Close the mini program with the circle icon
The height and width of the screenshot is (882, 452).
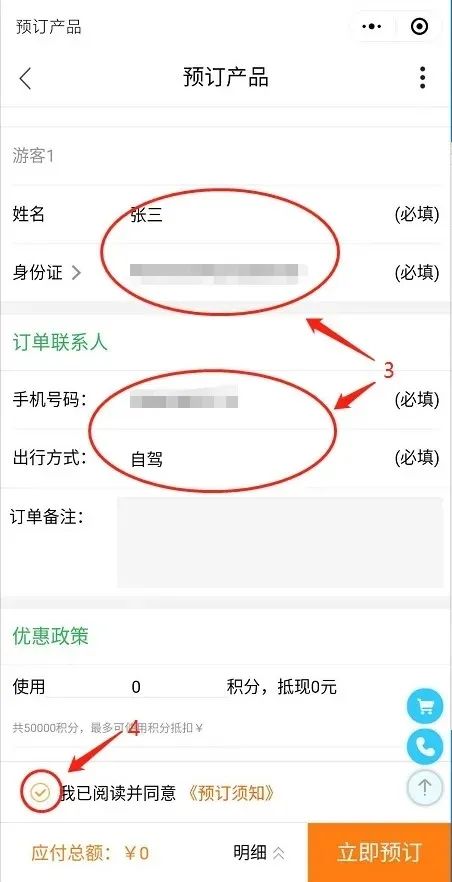[x=420, y=26]
